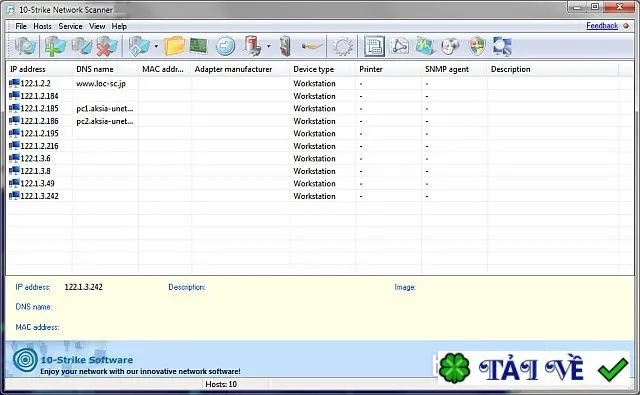The image size is (640, 395).
Task: Click the DNS name pc2.aksia-unet...
Action: 104,121
